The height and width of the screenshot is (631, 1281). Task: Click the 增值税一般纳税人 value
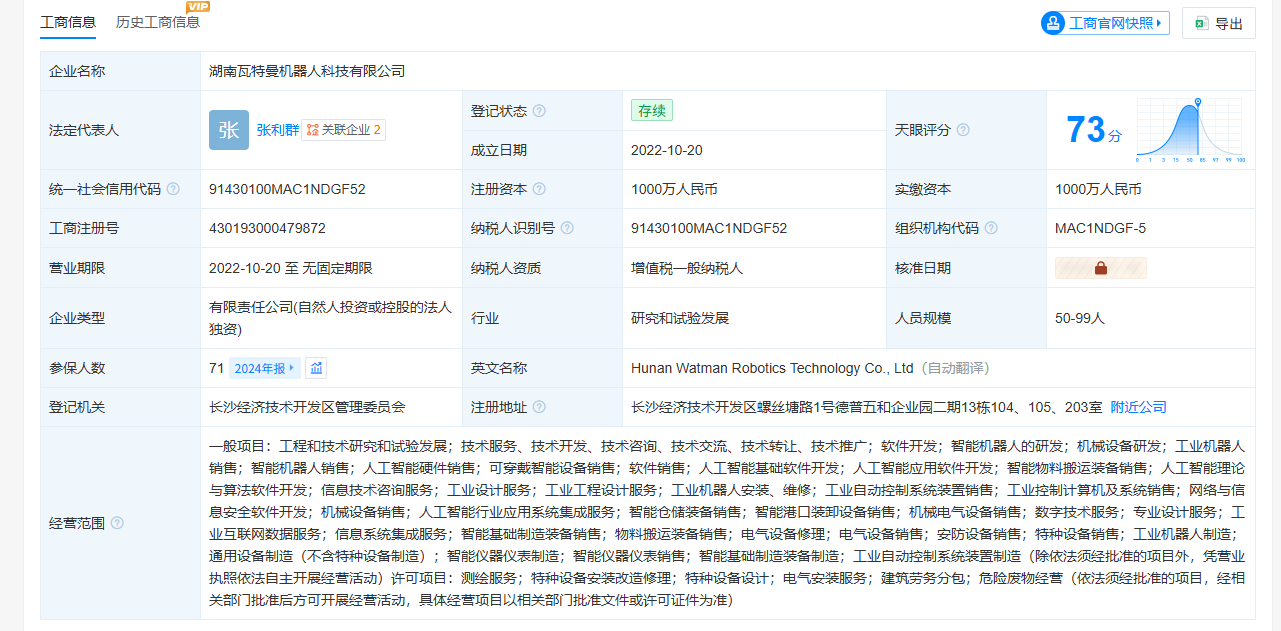(687, 268)
